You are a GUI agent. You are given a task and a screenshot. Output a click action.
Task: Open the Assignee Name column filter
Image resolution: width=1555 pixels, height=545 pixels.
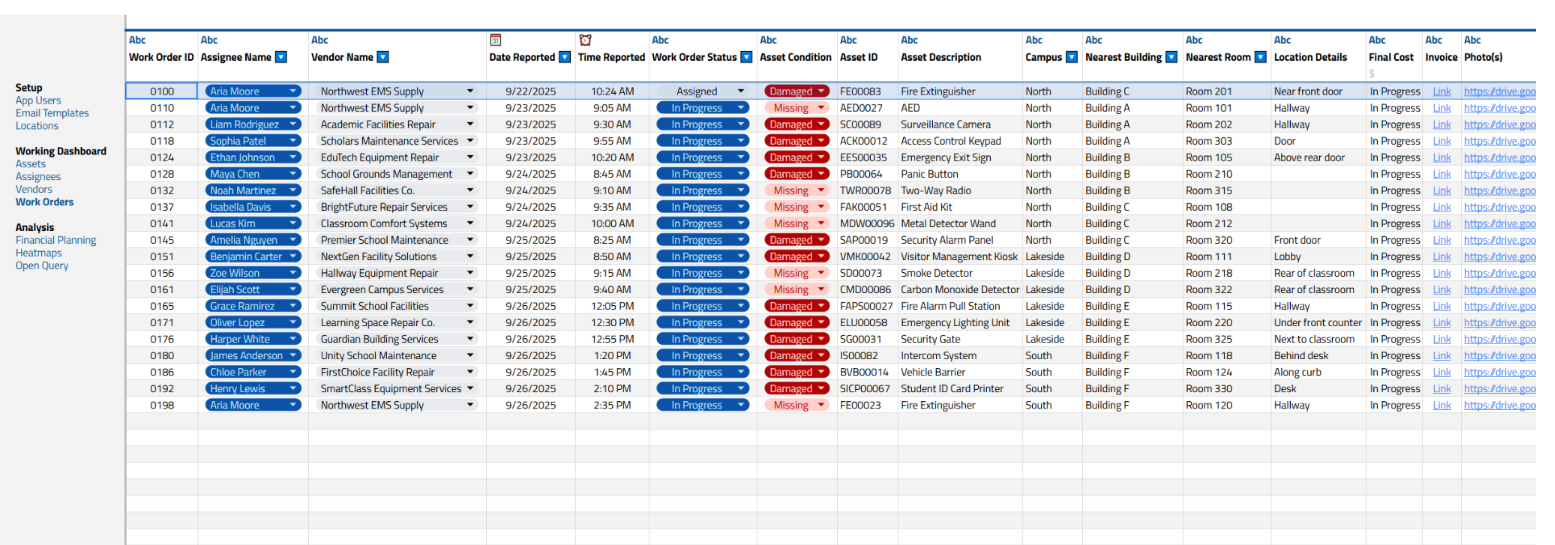281,58
